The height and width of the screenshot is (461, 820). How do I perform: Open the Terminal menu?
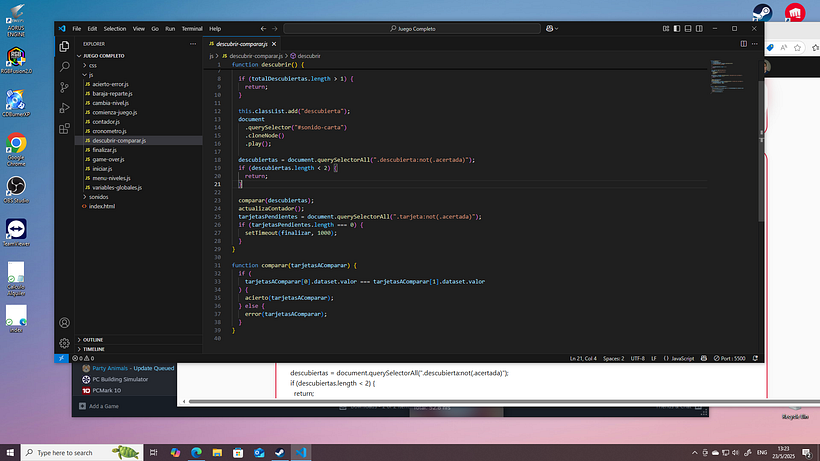192,29
